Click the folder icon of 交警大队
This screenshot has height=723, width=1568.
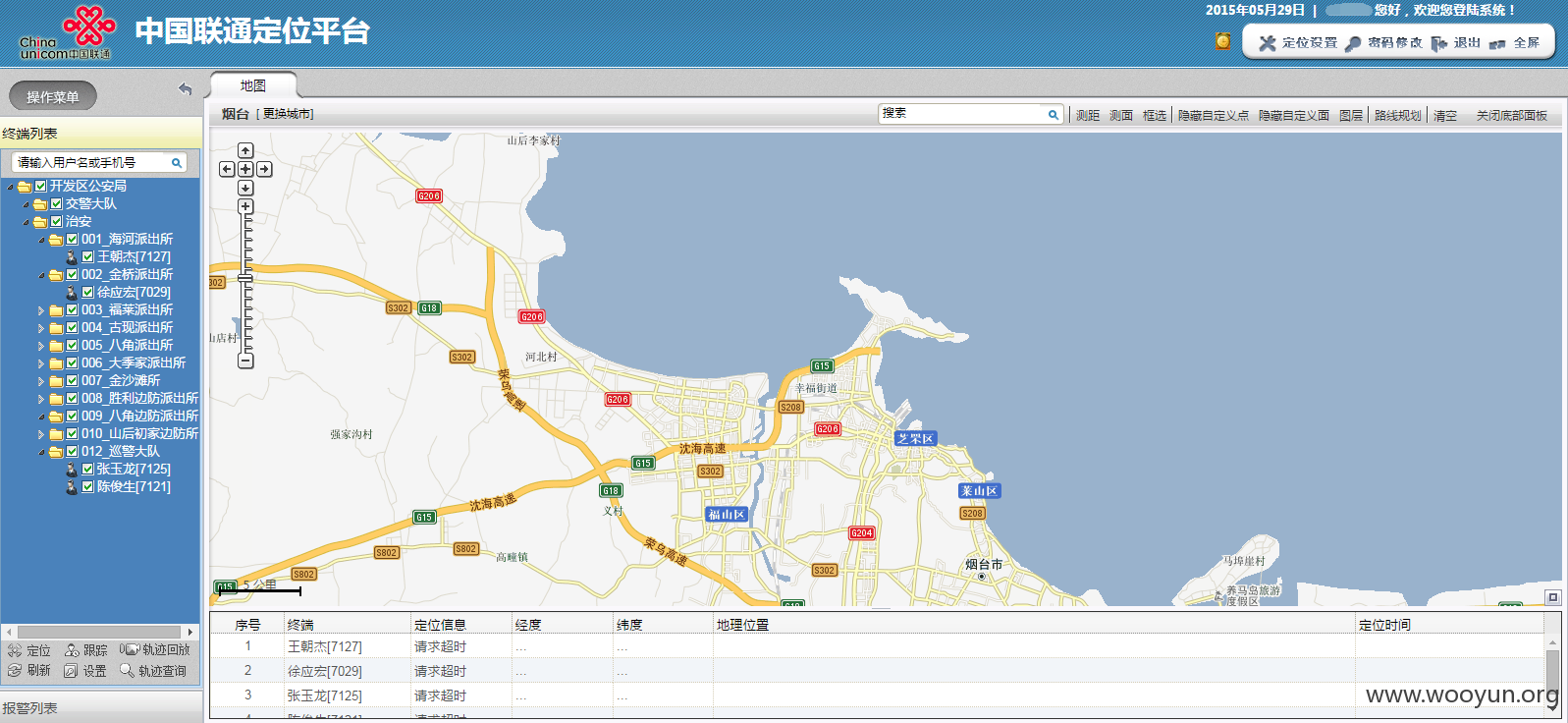point(40,204)
